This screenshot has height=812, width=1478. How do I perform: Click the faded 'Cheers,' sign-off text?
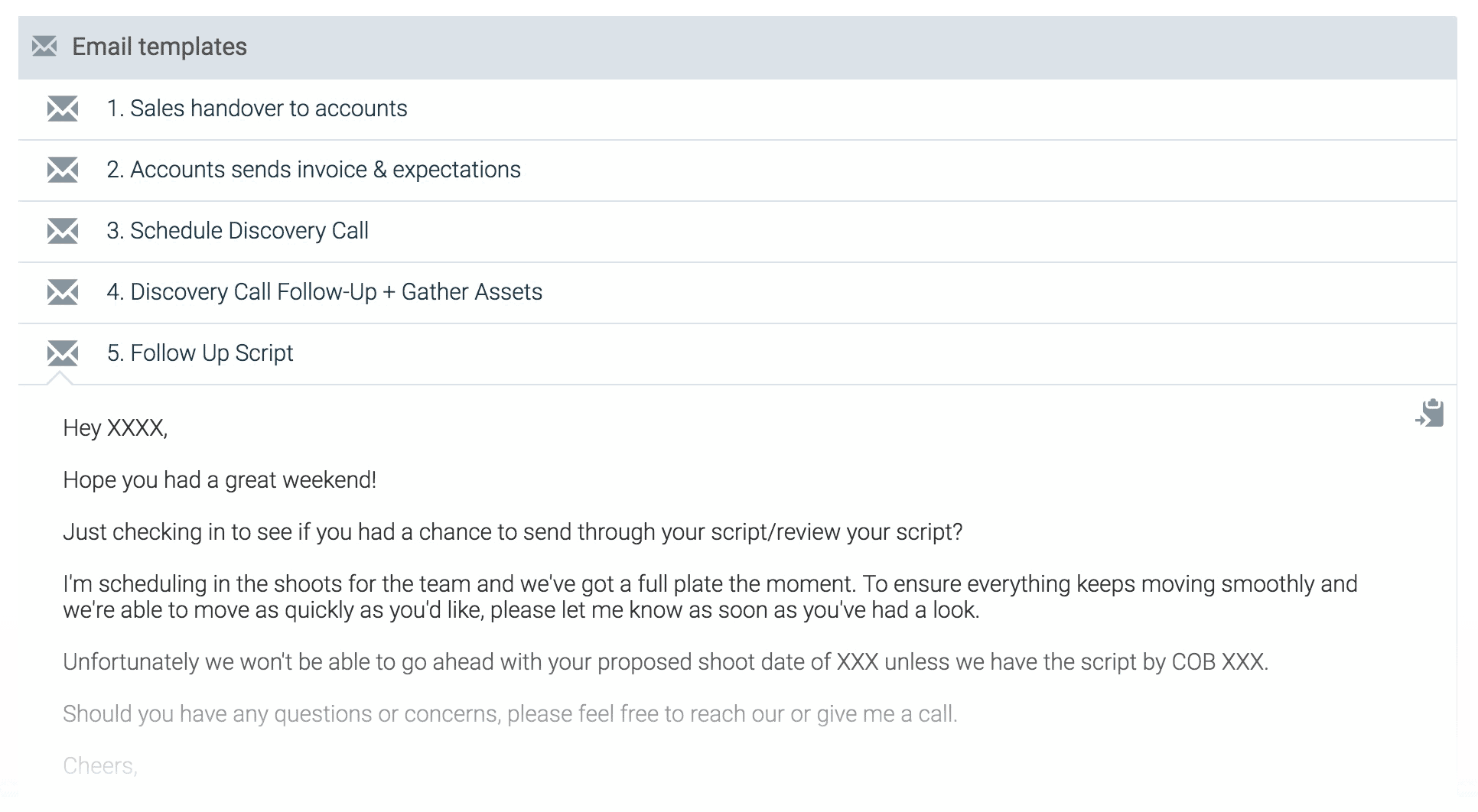(100, 766)
